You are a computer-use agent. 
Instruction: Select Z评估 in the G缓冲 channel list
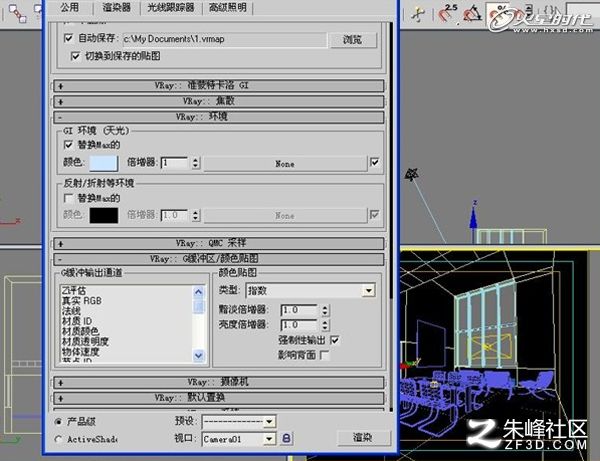(x=74, y=291)
